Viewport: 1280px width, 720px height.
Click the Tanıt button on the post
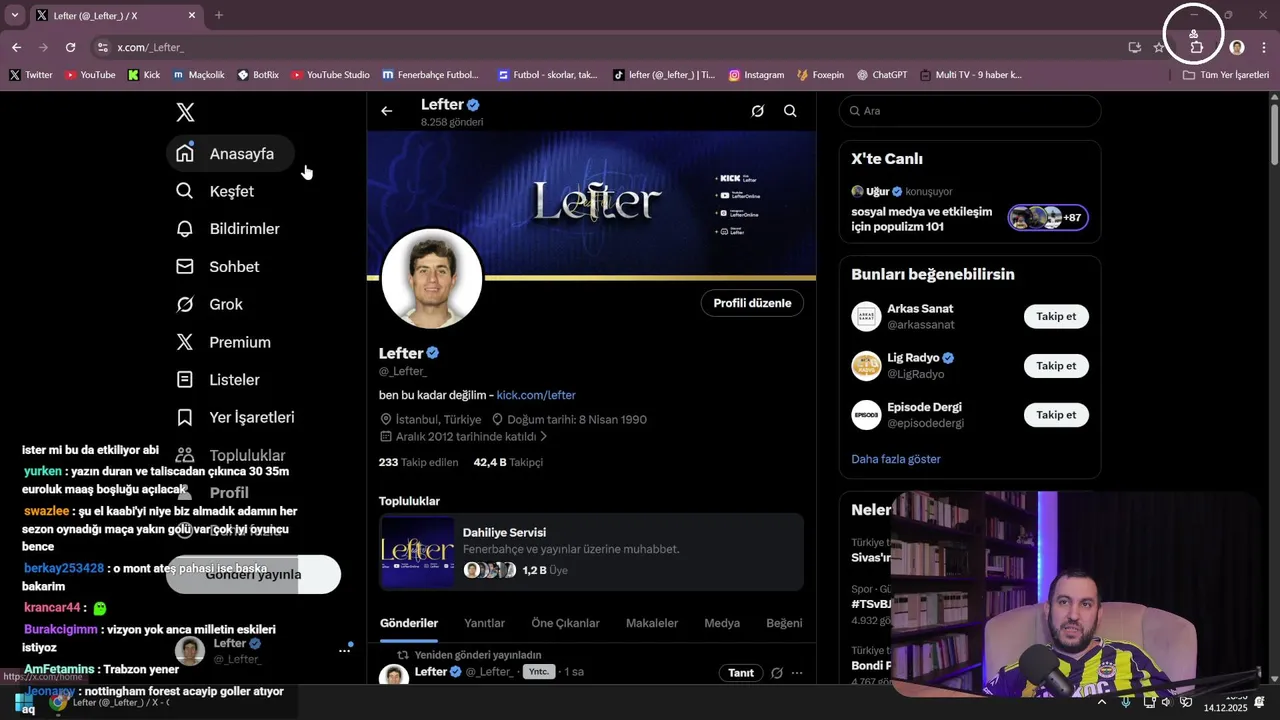(741, 673)
